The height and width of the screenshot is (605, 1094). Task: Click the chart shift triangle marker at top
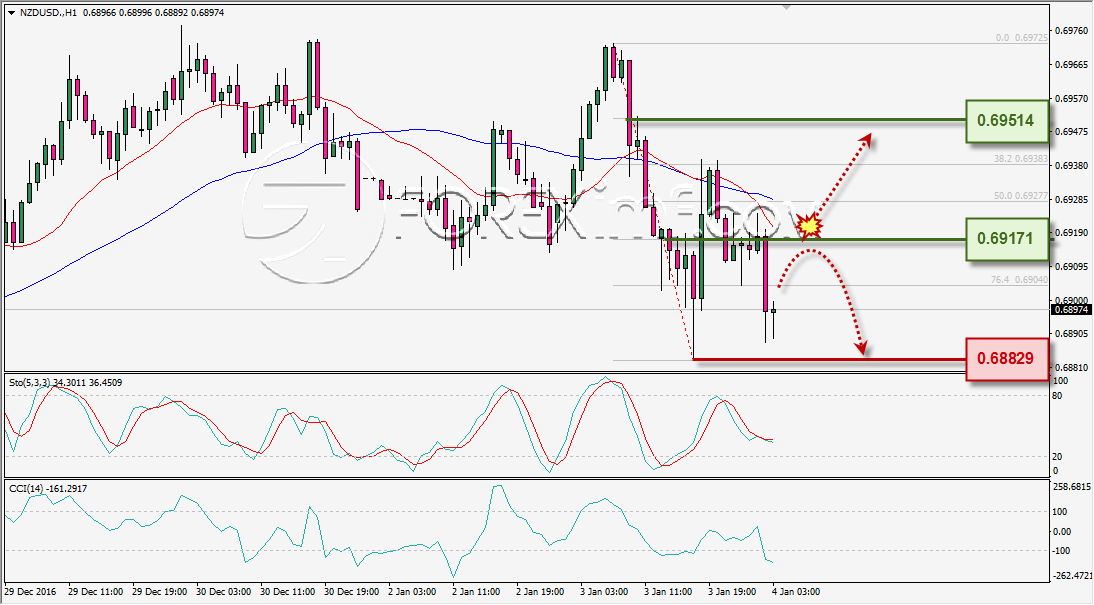coord(787,8)
